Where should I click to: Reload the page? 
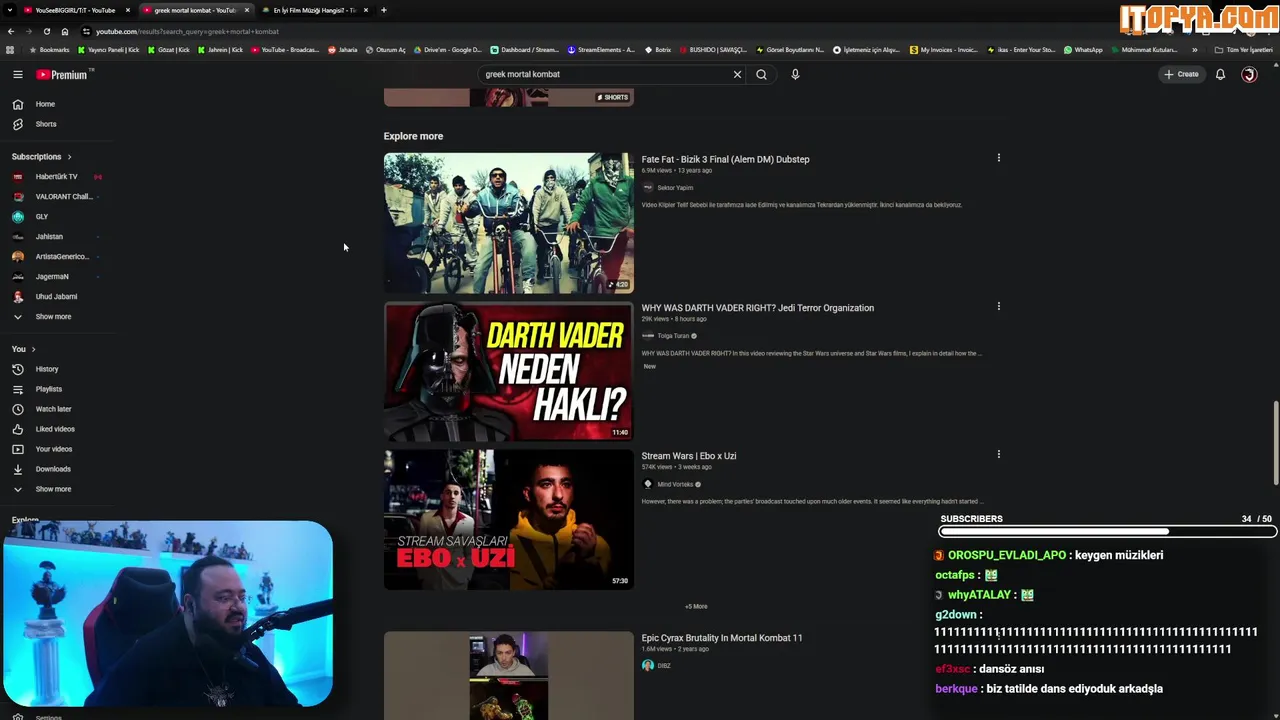pos(46,31)
